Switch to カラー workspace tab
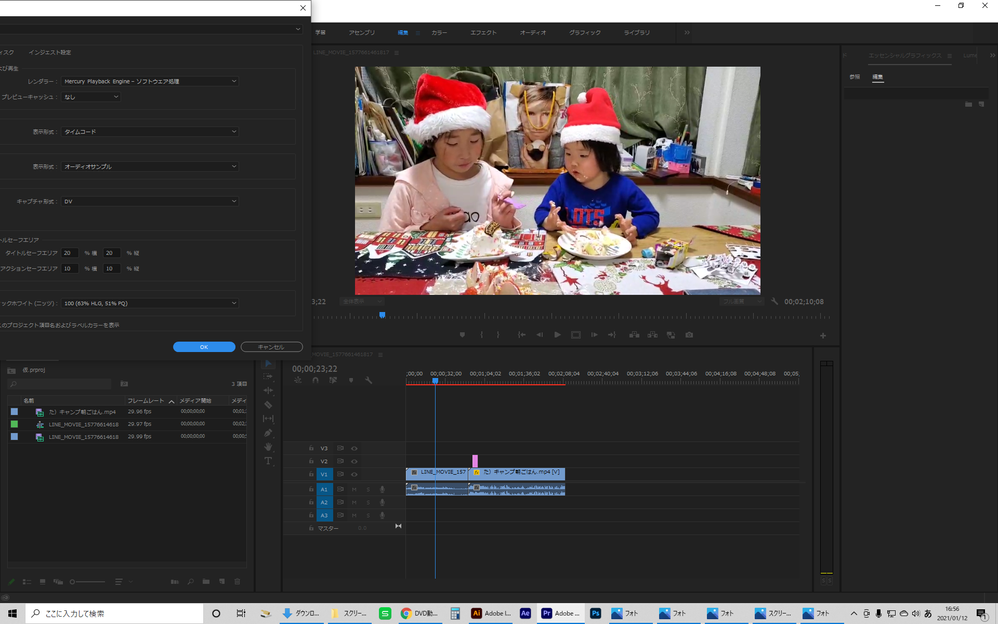Screen dimensions: 998x624 439,32
